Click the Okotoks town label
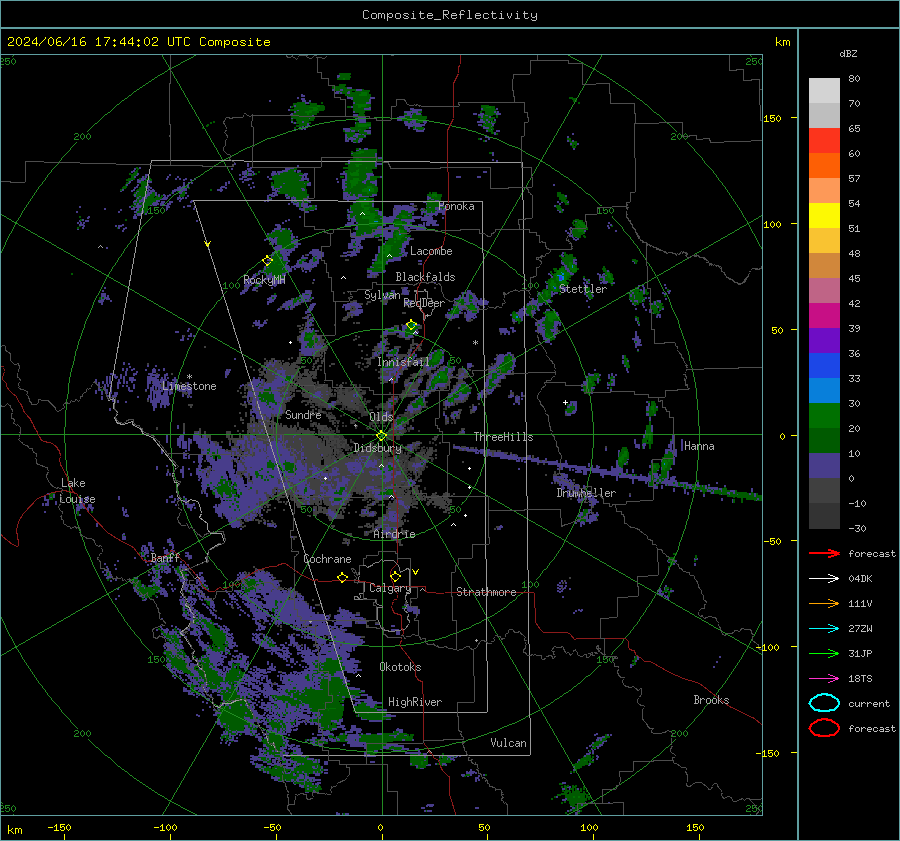This screenshot has width=900, height=841. pyautogui.click(x=400, y=668)
